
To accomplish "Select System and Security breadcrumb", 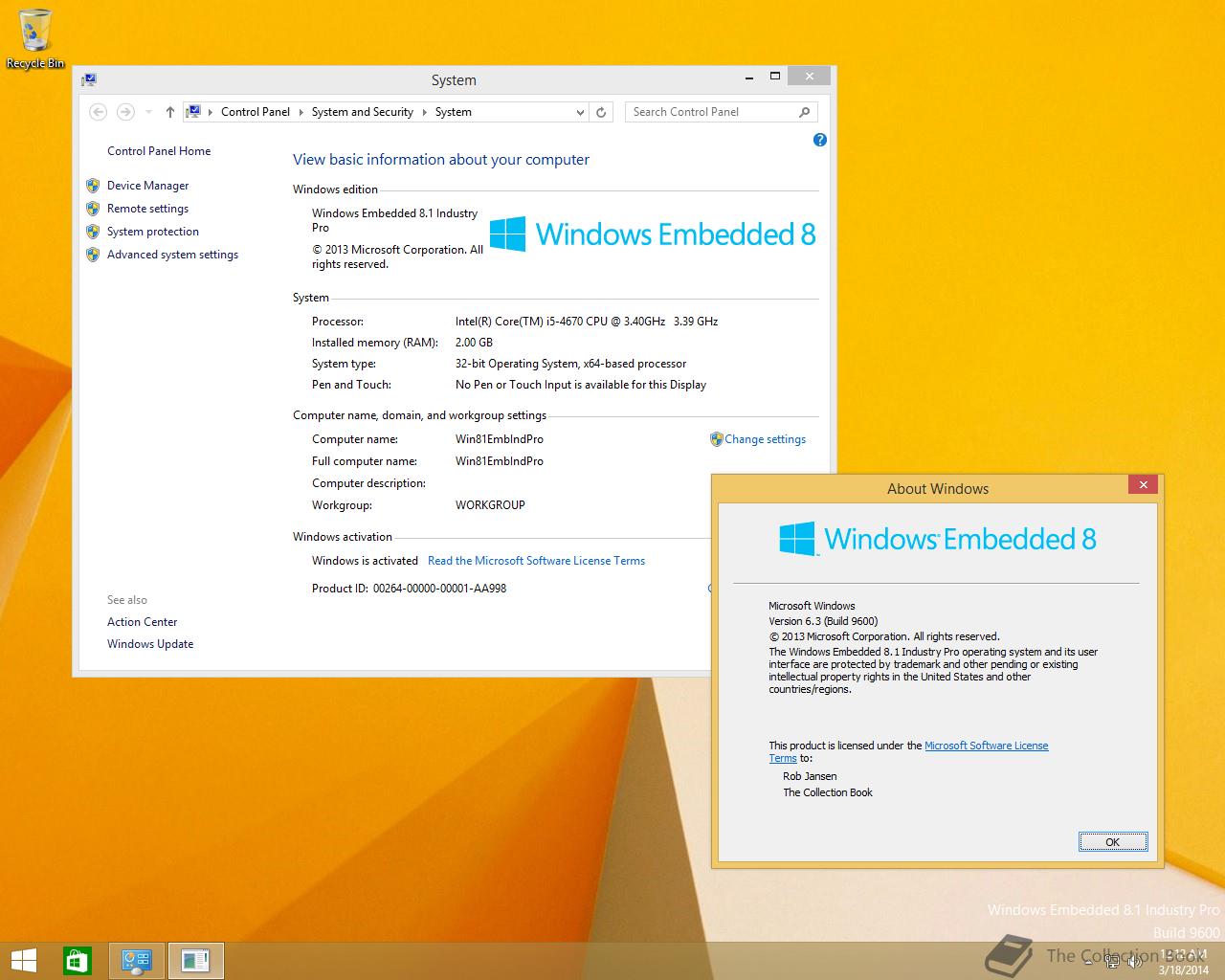I will pyautogui.click(x=363, y=112).
